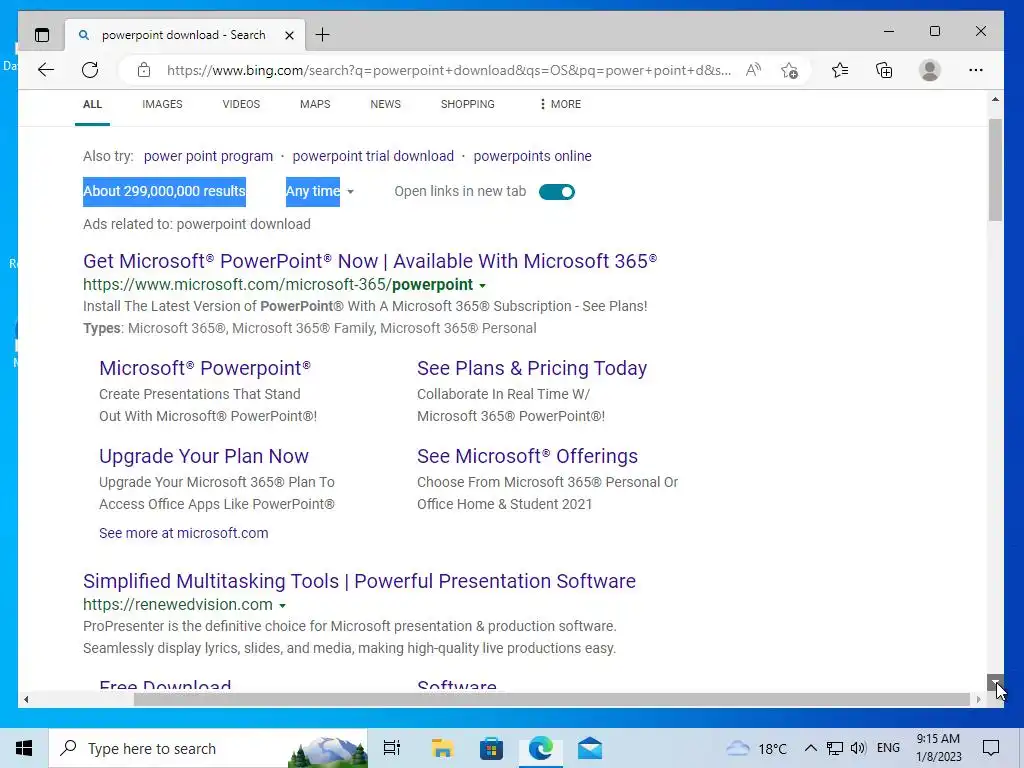1024x768 pixels.
Task: Switch to the MAPS tab
Action: pyautogui.click(x=315, y=104)
